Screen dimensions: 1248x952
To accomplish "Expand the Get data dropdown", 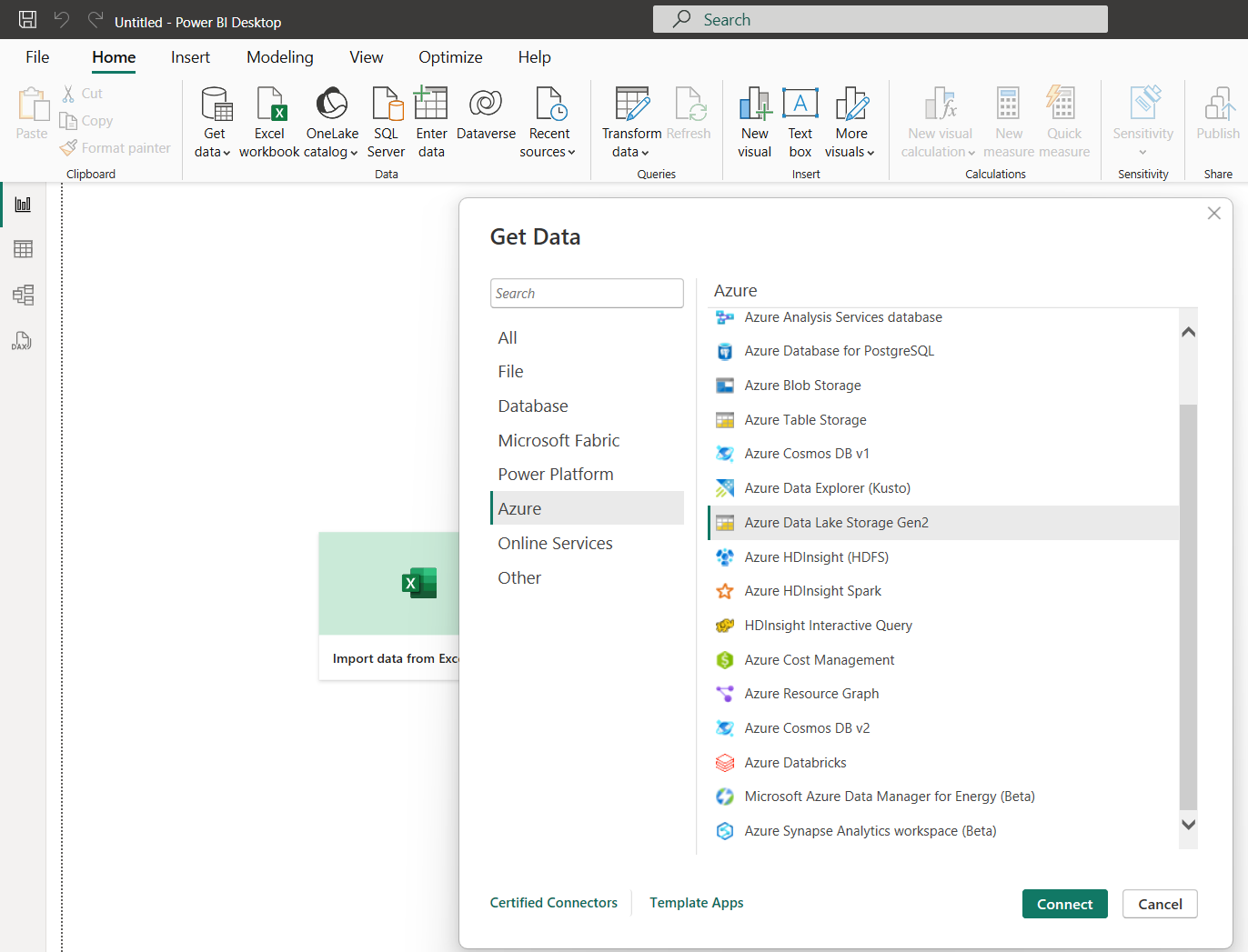I will (214, 152).
